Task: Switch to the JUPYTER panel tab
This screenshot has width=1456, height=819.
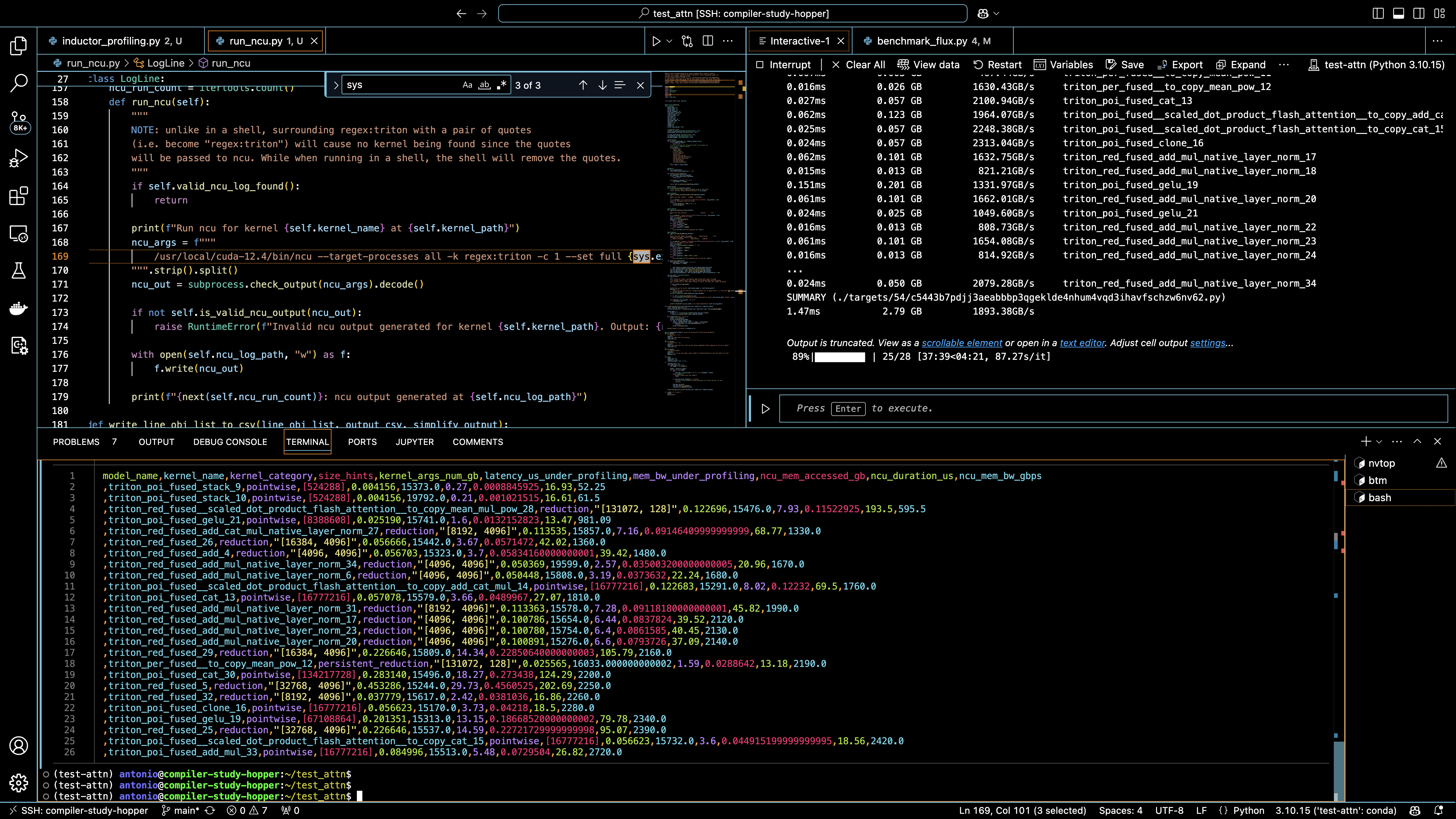Action: point(414,442)
